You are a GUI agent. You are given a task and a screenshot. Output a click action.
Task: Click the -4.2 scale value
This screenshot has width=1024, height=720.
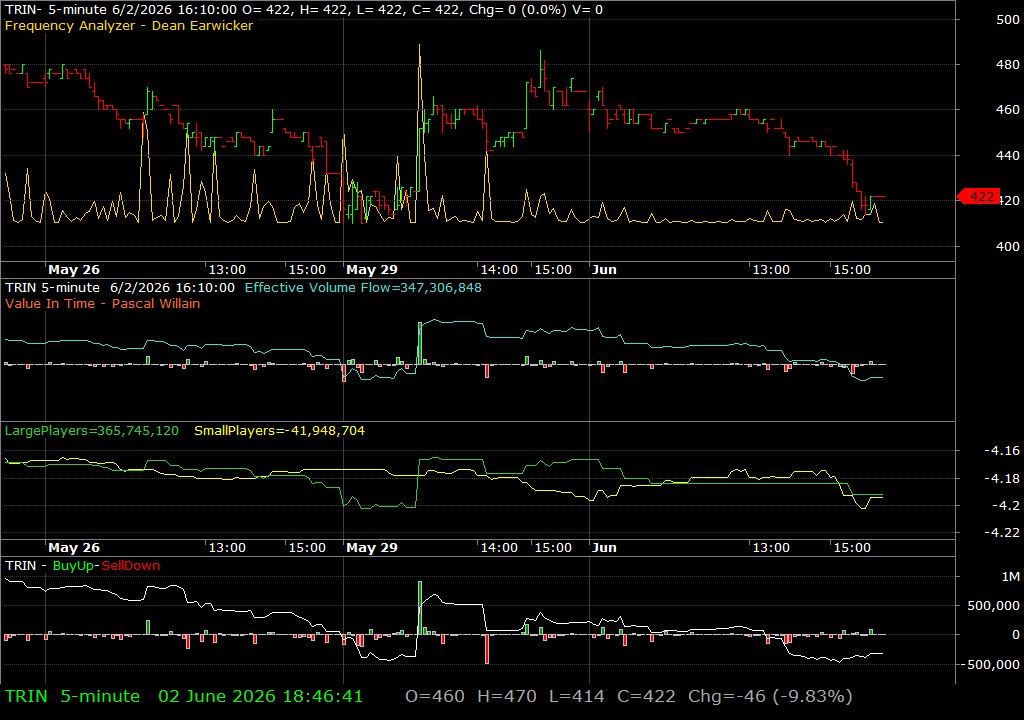[1006, 505]
